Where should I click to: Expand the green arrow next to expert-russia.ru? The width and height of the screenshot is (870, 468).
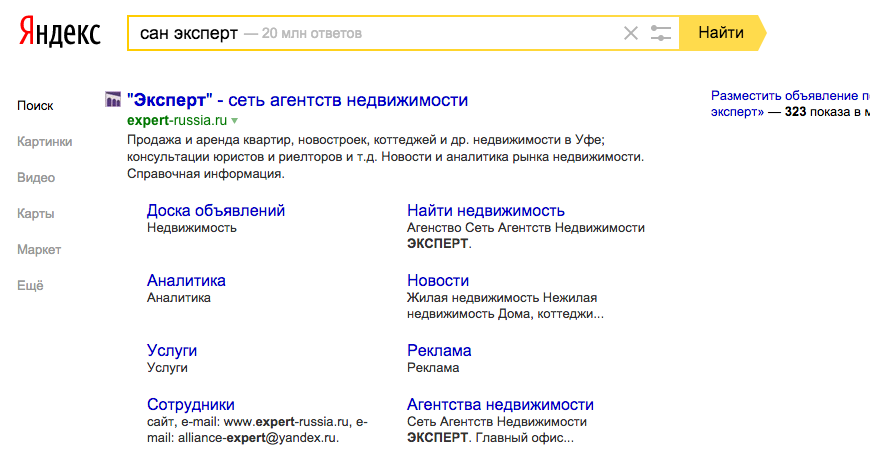(x=235, y=120)
